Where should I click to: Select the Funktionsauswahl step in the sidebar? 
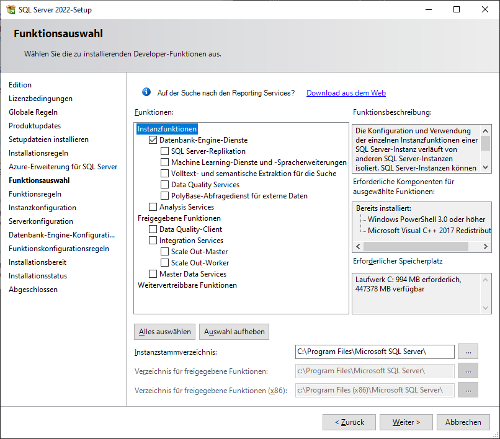pos(39,180)
